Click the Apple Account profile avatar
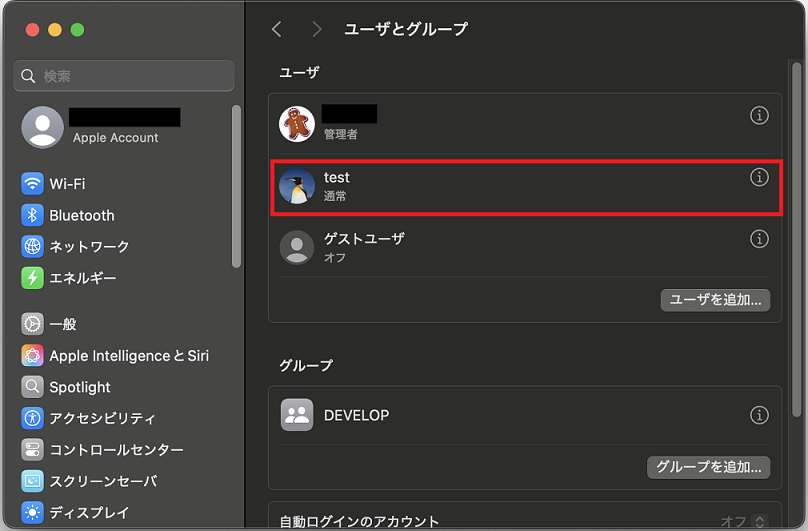Screen dimensions: 808x531 point(42,127)
